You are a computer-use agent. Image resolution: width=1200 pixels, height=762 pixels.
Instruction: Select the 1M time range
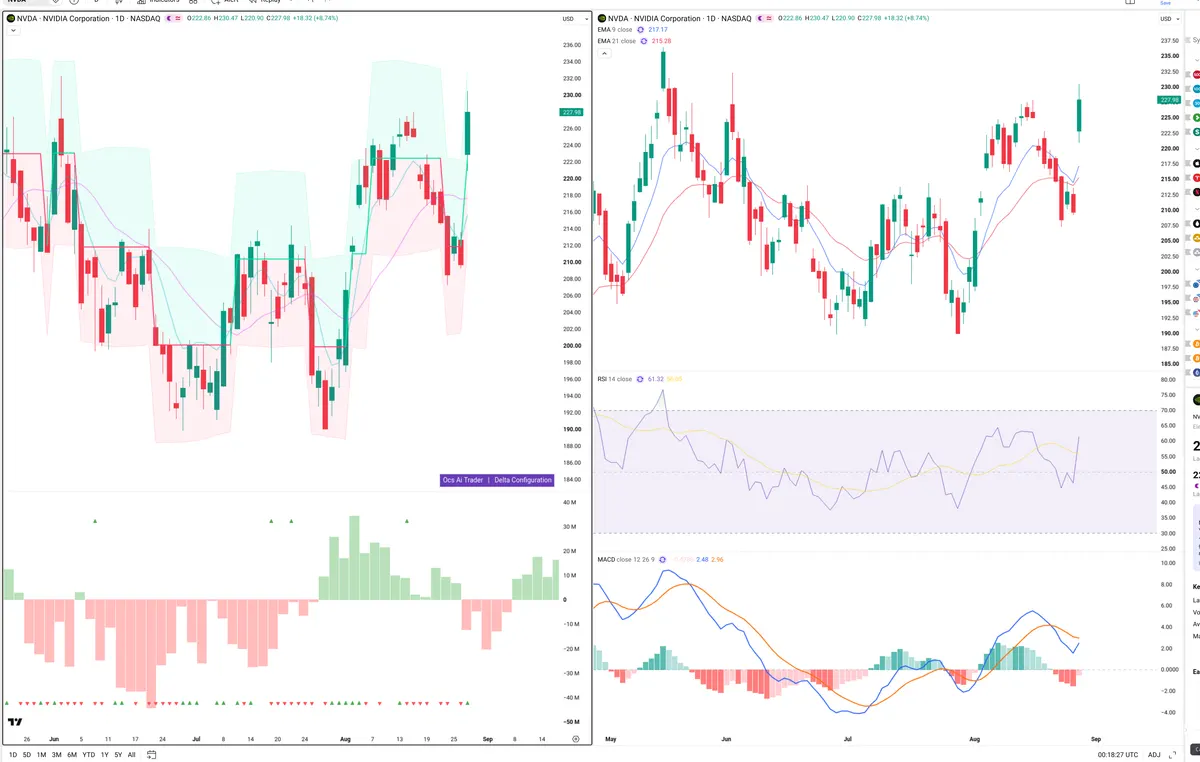[x=41, y=755]
